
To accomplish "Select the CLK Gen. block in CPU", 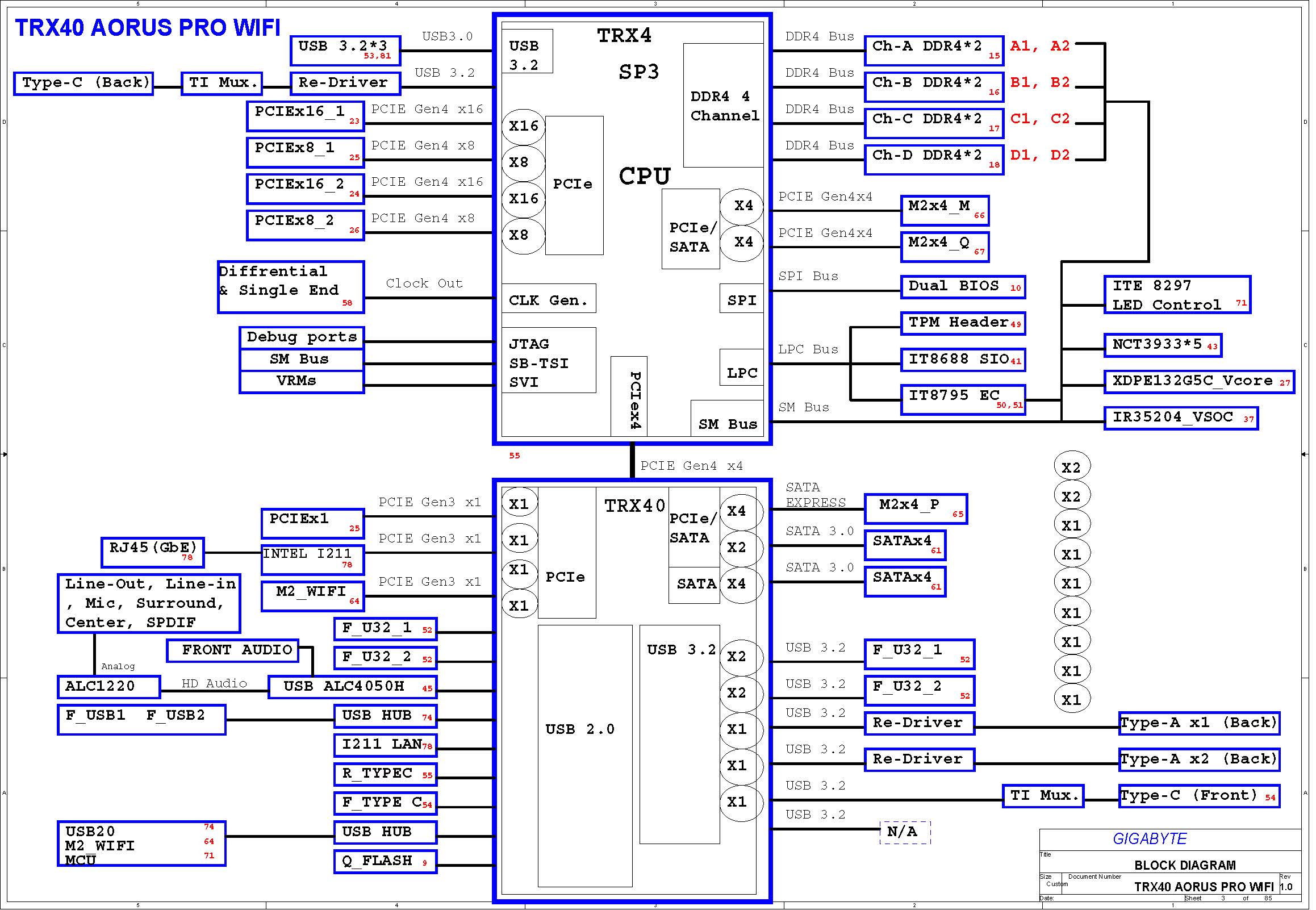I will pyautogui.click(x=549, y=298).
